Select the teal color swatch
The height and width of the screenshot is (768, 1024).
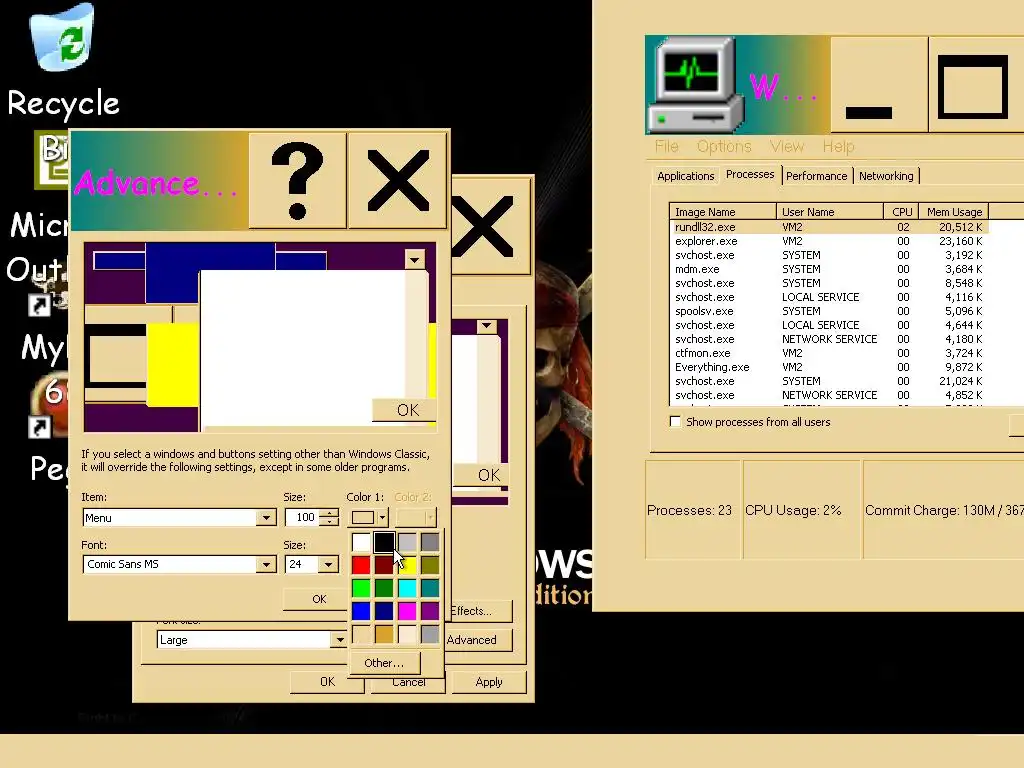(x=430, y=588)
